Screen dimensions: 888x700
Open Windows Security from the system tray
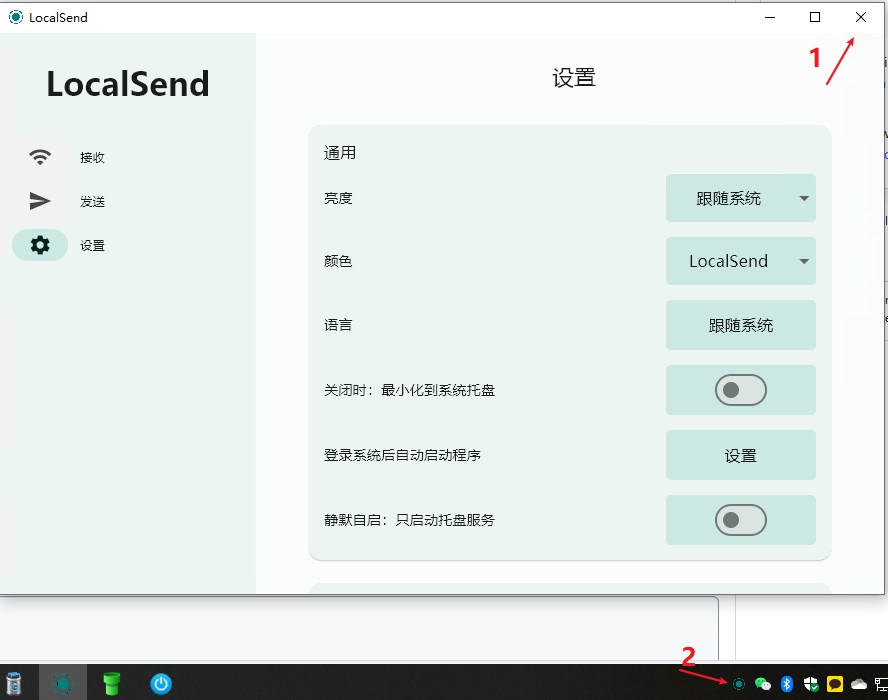(x=811, y=684)
